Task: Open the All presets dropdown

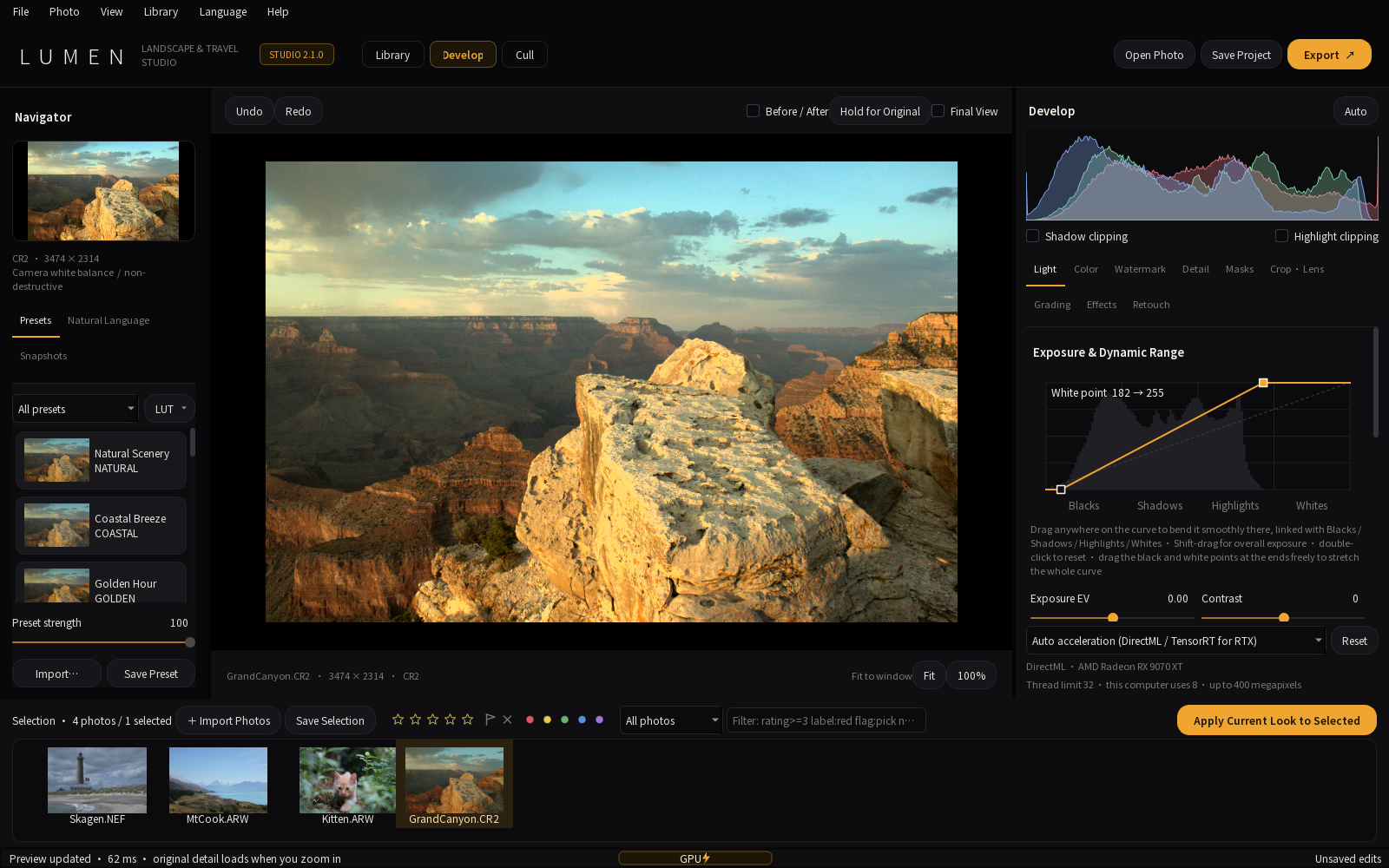Action: click(x=76, y=409)
